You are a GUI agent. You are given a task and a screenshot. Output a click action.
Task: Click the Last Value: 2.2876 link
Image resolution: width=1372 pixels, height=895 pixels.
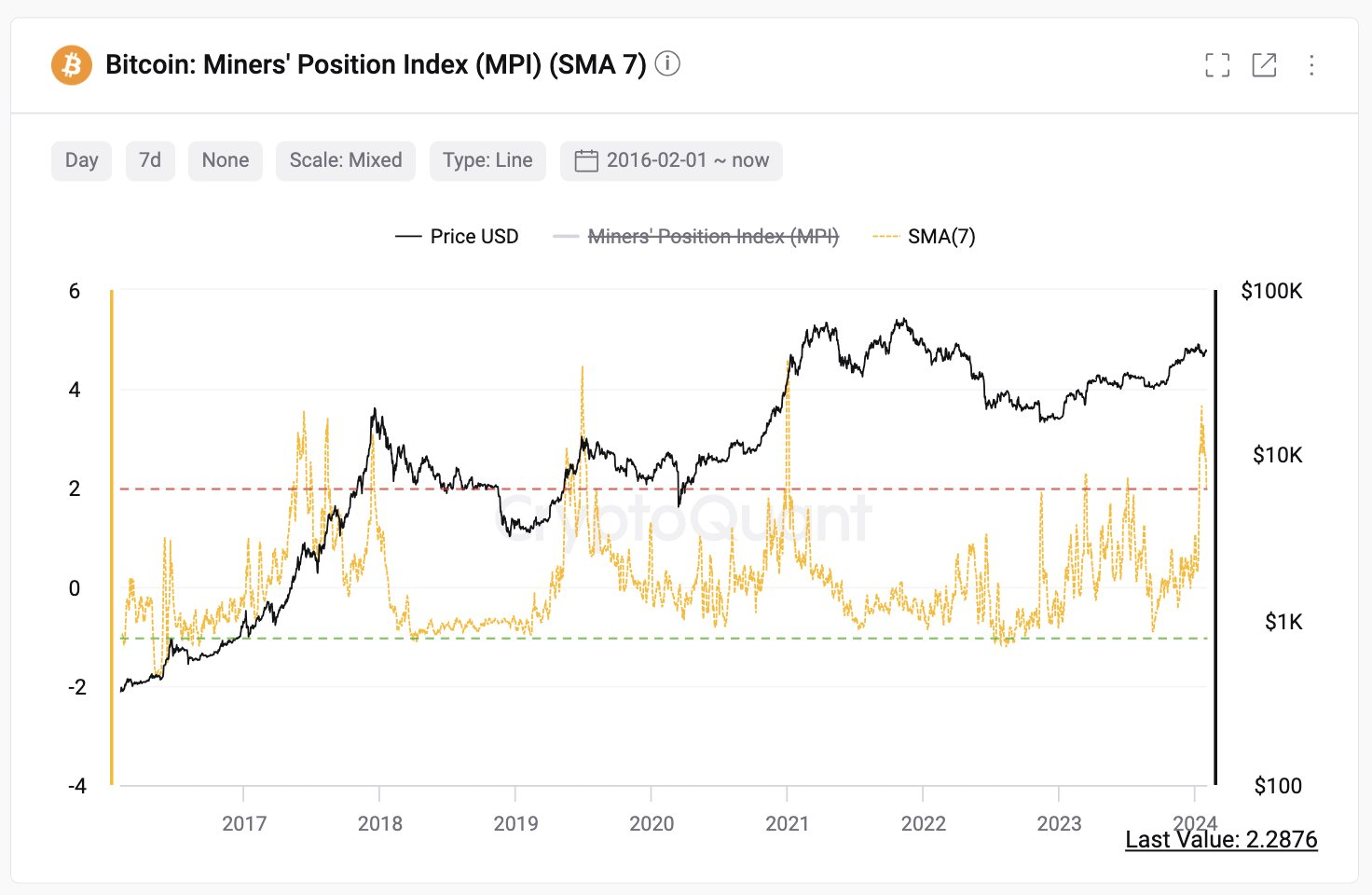(1221, 839)
